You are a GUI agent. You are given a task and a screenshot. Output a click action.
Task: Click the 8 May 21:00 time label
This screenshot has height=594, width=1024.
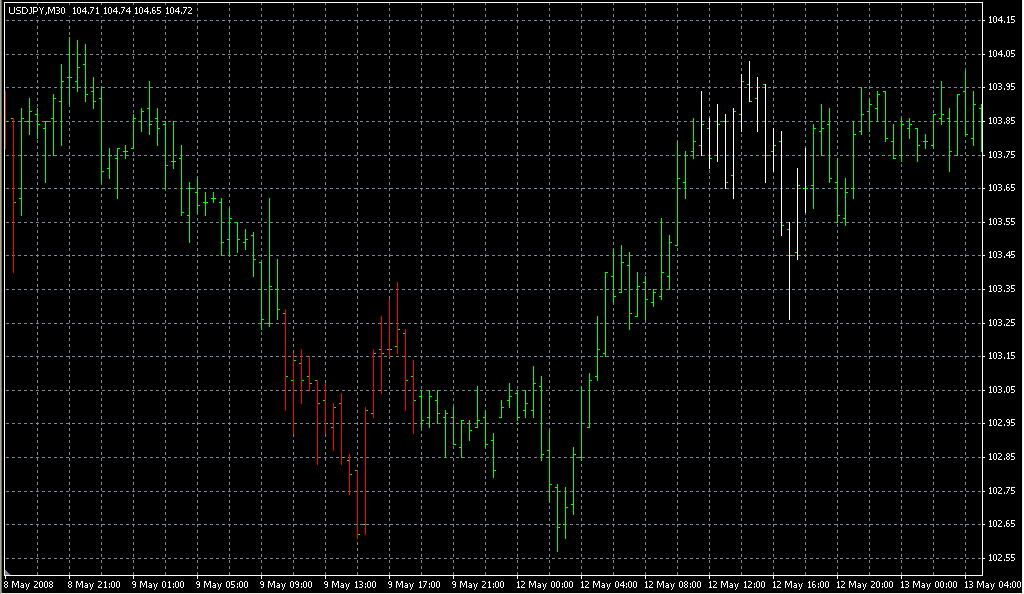94,585
